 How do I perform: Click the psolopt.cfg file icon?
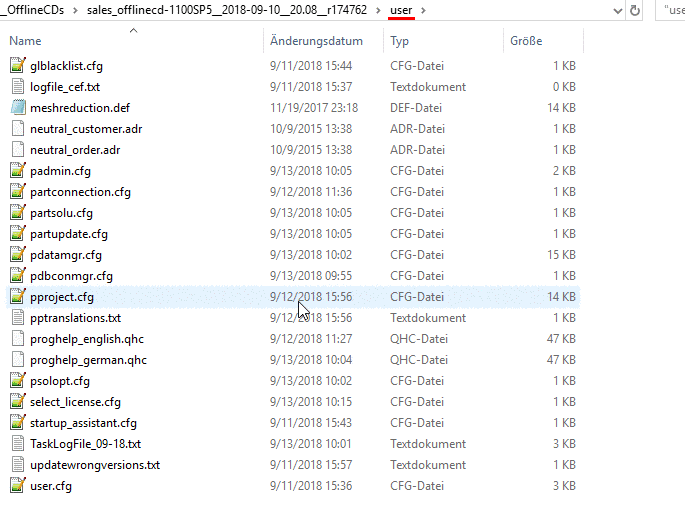coord(17,381)
